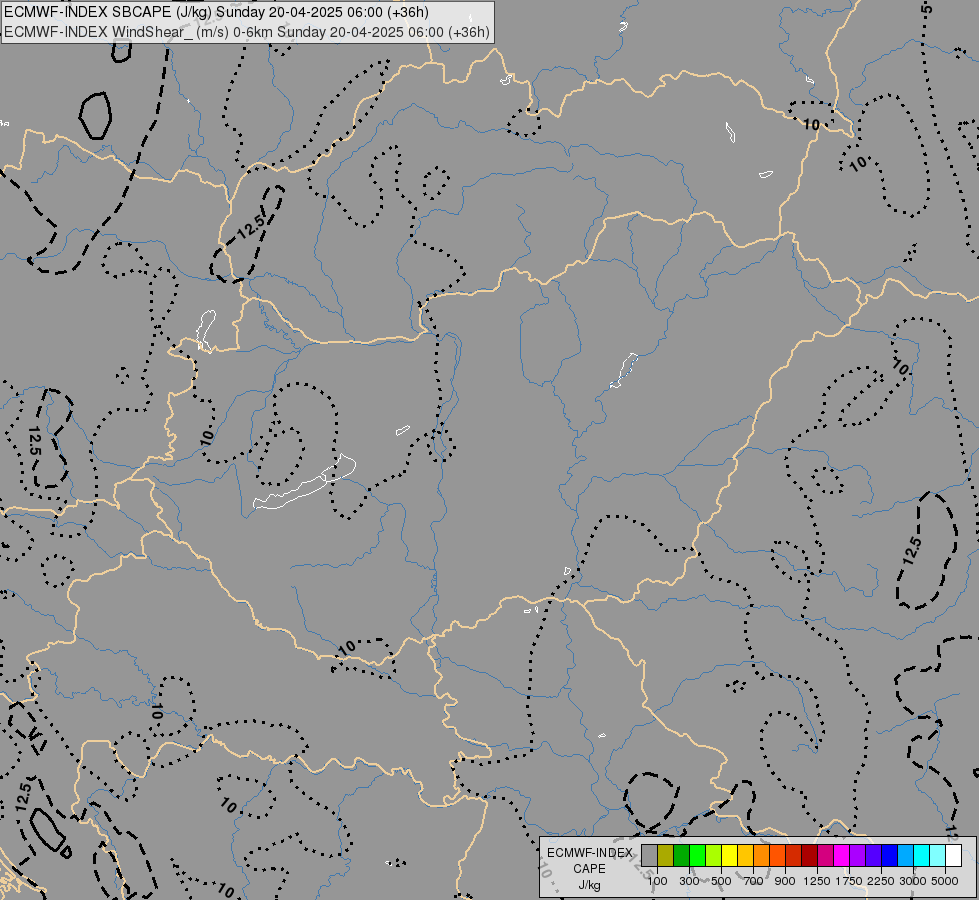Click the bright cyan legend swatch
This screenshot has height=900, width=979.
(922, 855)
